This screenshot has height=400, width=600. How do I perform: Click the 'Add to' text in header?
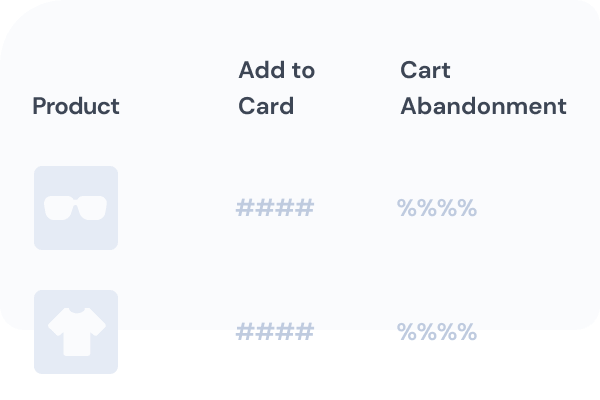point(277,70)
